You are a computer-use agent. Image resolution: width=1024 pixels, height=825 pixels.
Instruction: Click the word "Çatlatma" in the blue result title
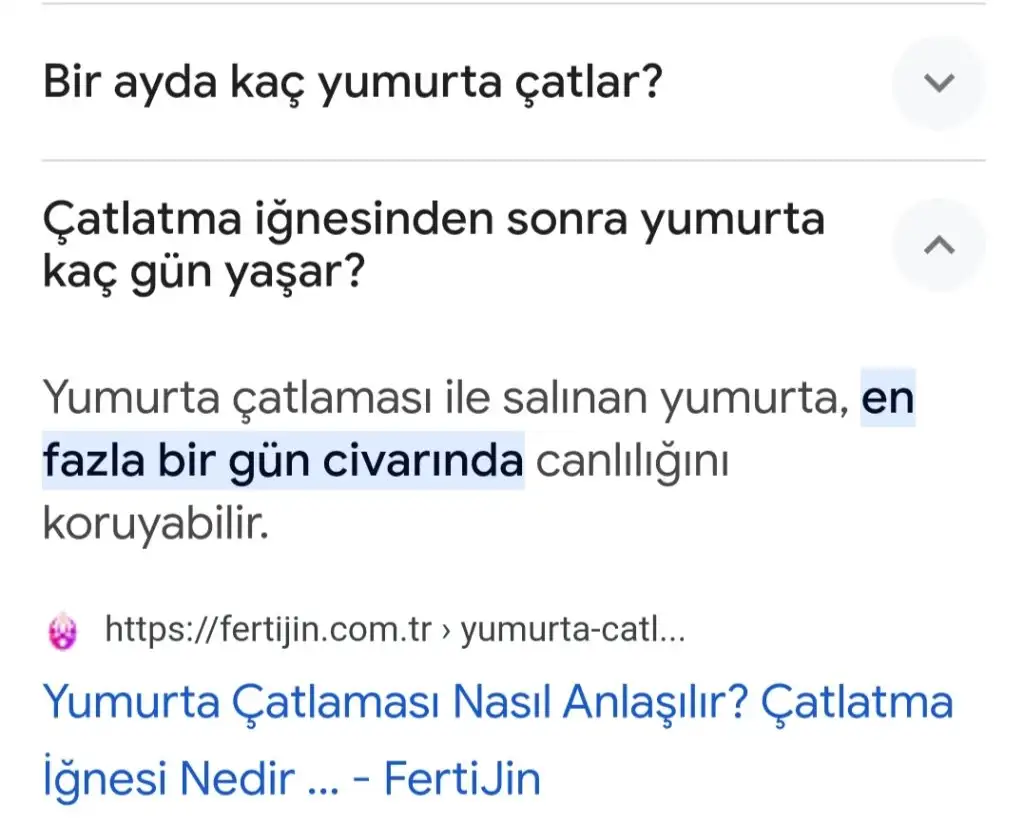coord(857,703)
